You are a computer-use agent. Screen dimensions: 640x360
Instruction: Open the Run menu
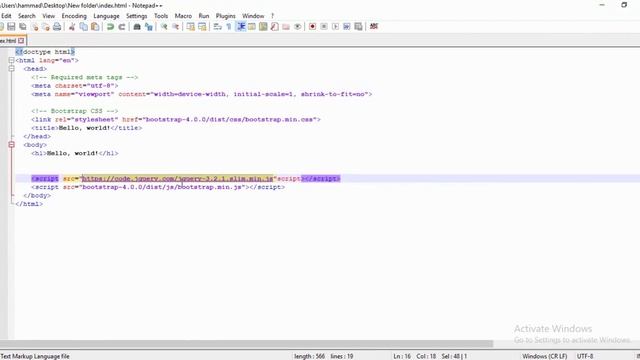[x=204, y=16]
